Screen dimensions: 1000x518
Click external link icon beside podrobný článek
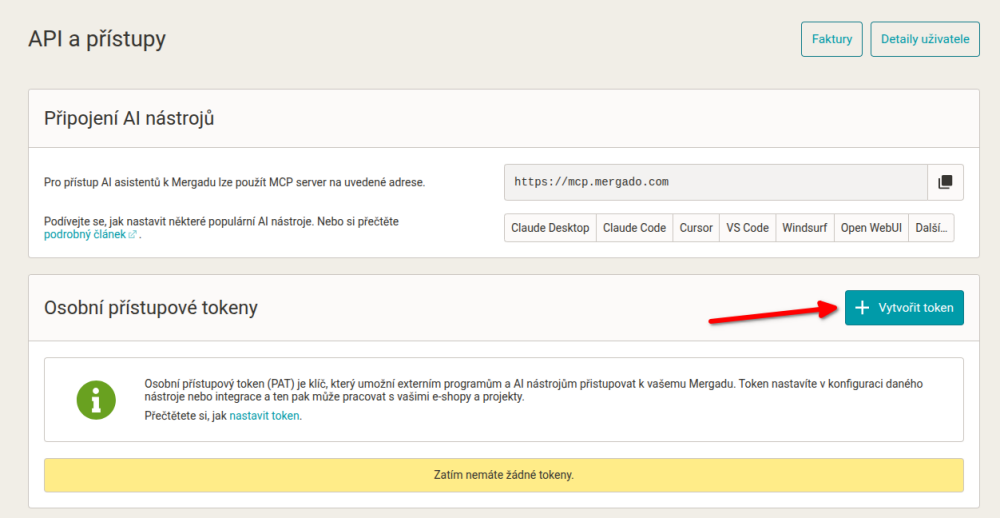[x=133, y=235]
